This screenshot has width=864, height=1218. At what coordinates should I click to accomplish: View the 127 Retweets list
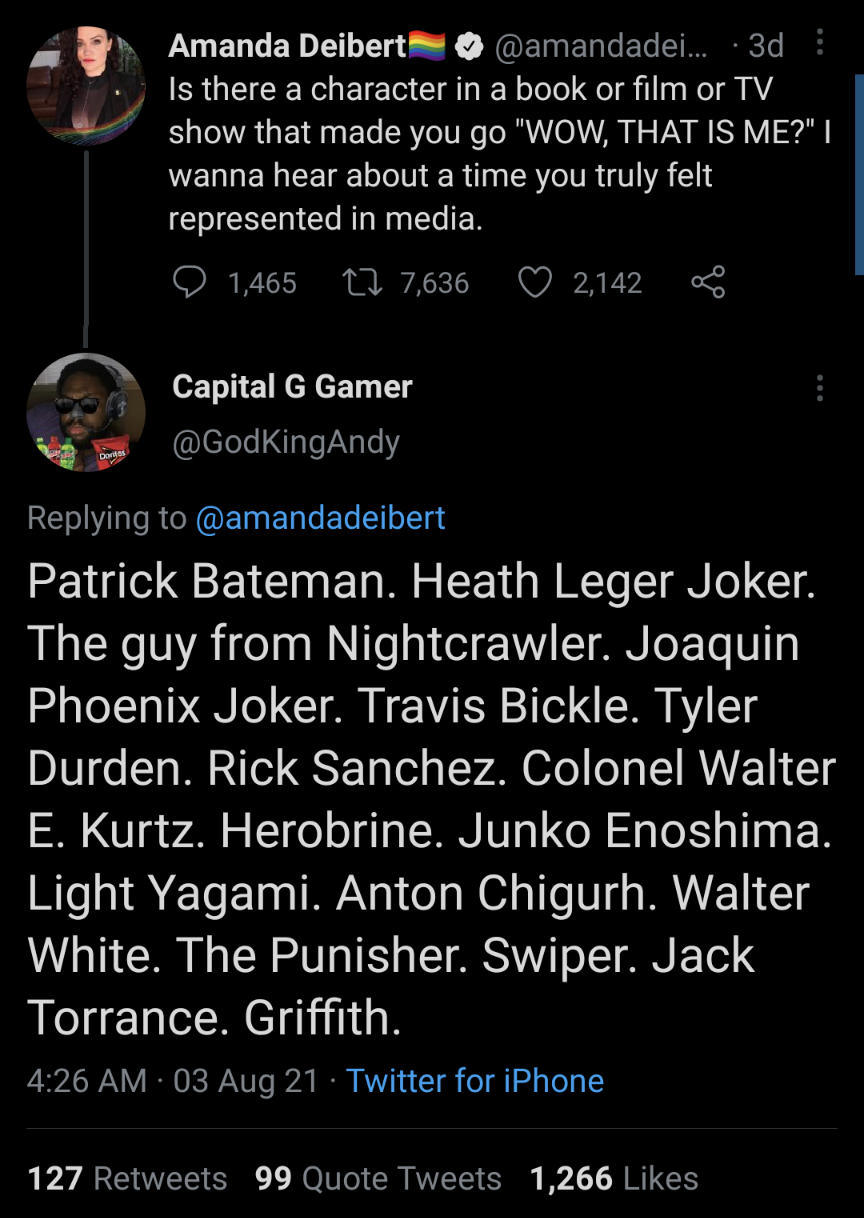click(127, 1178)
